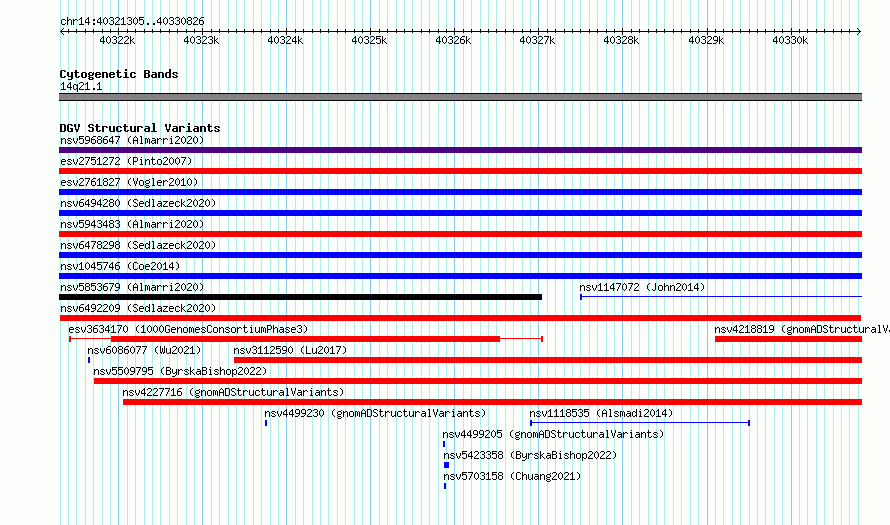Image resolution: width=890 pixels, height=525 pixels.
Task: Open variant label nsv6494280 (Sedlazeck2020)
Action: pos(138,203)
